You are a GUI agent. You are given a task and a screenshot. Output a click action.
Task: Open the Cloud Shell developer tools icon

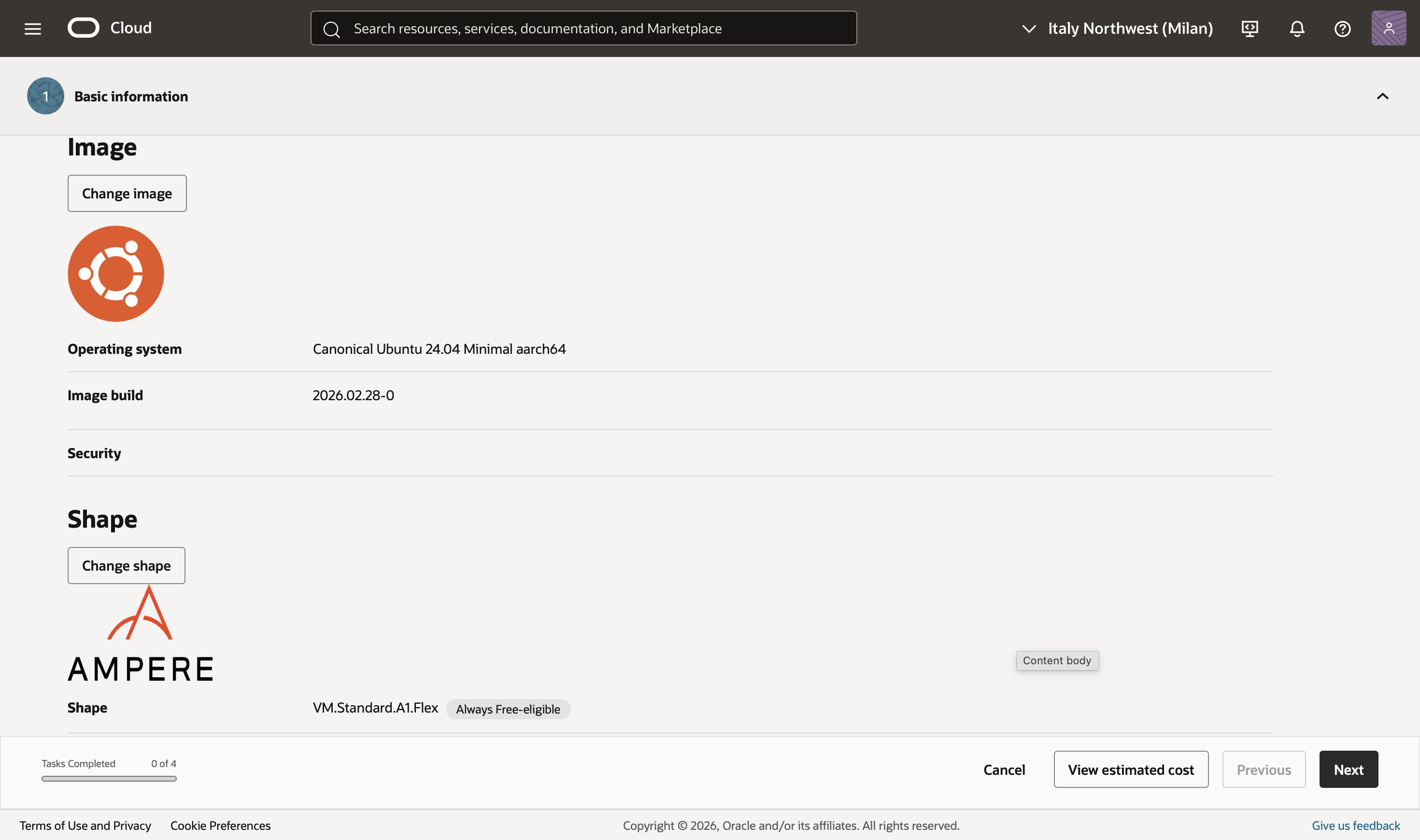point(1250,28)
